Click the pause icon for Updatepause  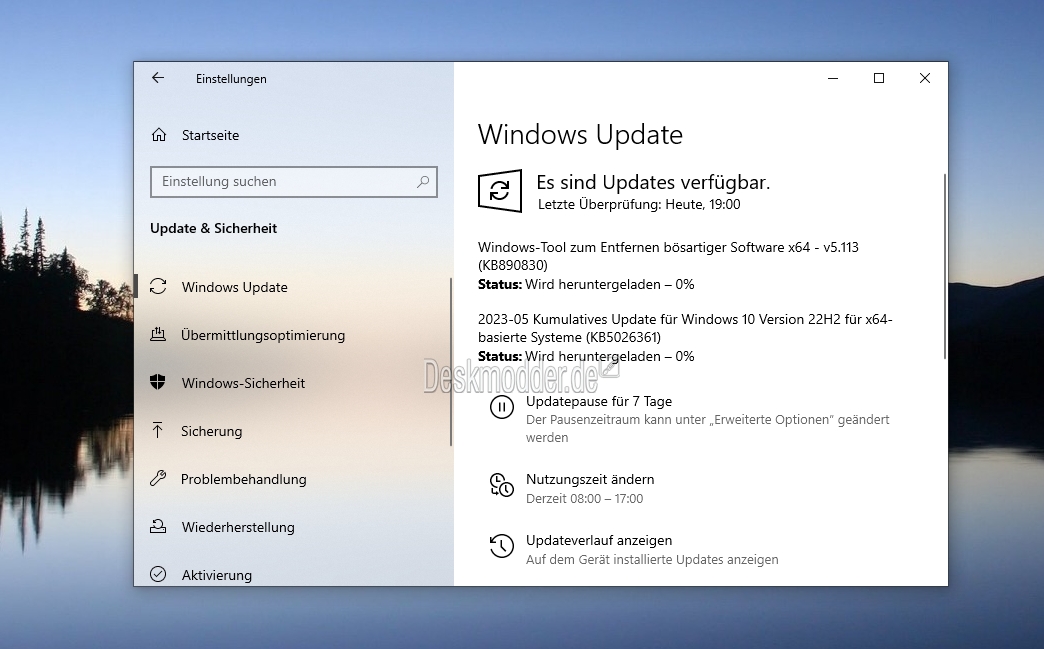coord(501,407)
